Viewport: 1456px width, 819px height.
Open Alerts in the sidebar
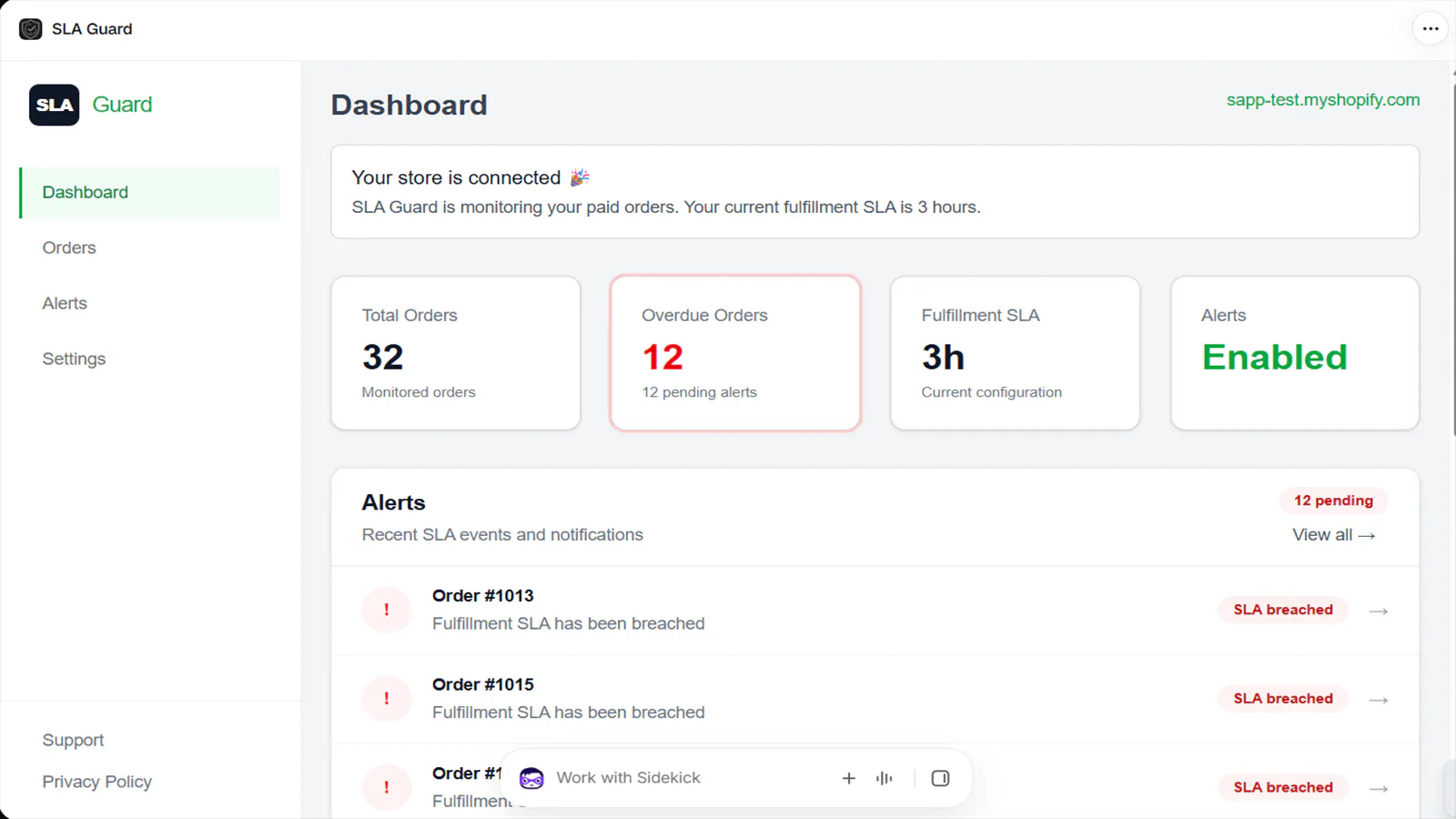tap(65, 303)
